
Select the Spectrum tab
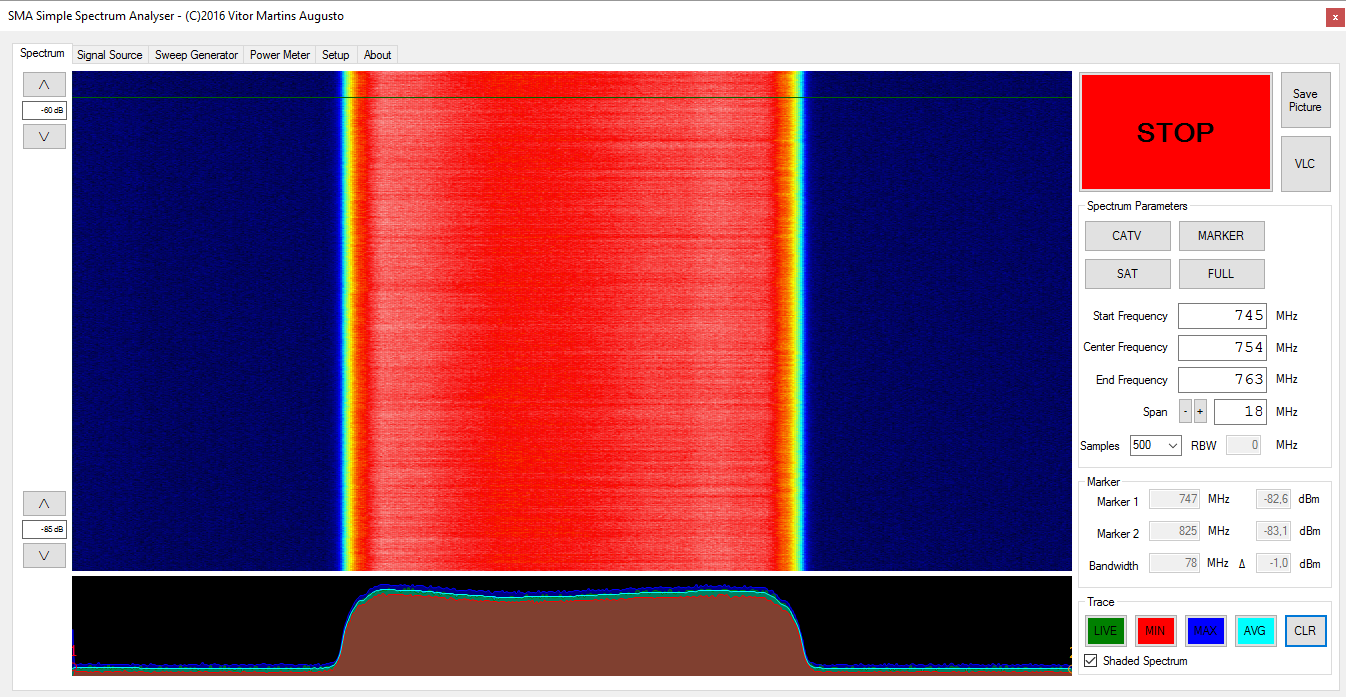pos(42,53)
